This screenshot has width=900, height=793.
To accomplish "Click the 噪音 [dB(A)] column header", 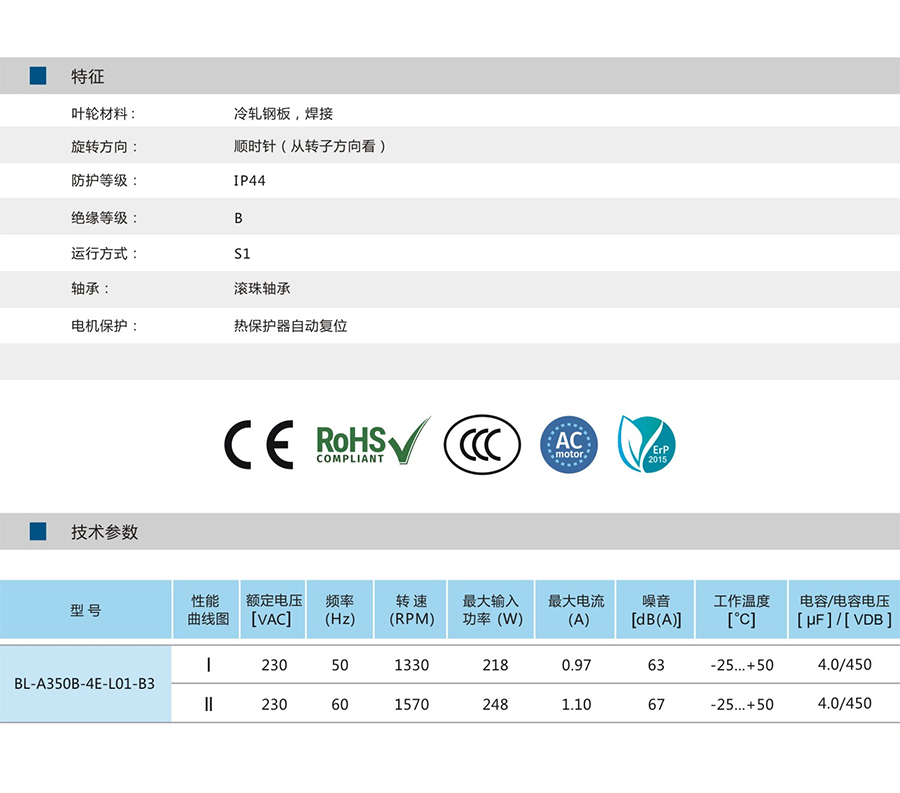I will tap(655, 610).
